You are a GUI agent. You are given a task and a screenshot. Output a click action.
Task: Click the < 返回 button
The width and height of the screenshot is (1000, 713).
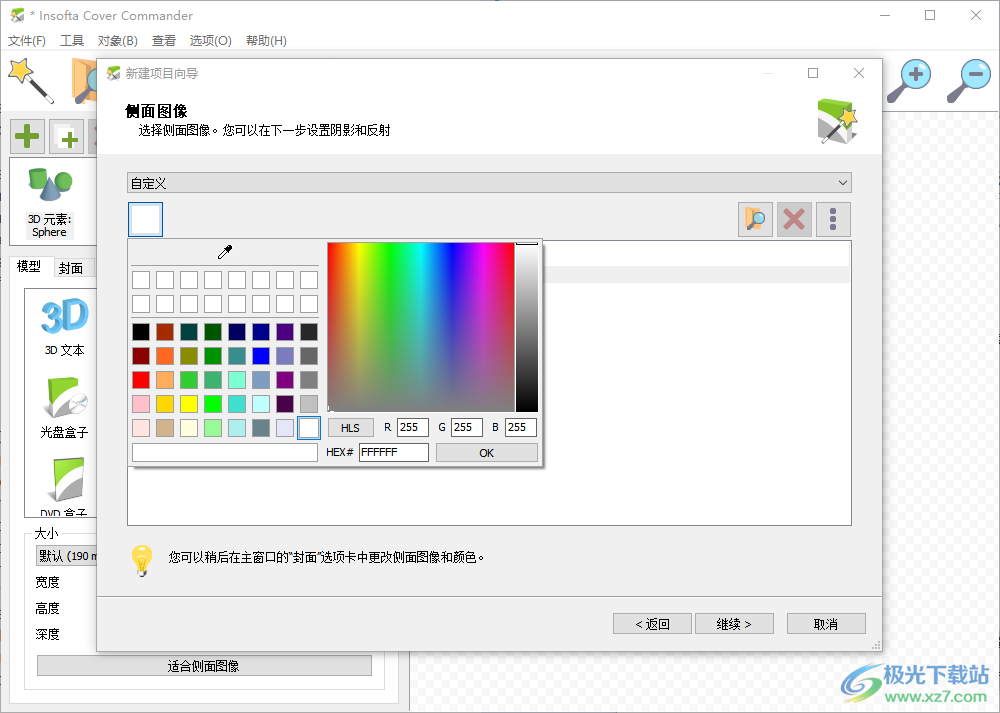point(652,624)
